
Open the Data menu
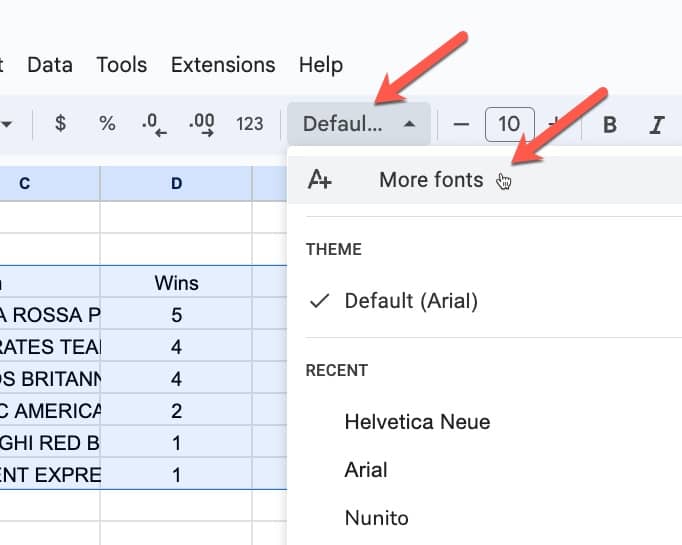pyautogui.click(x=50, y=65)
